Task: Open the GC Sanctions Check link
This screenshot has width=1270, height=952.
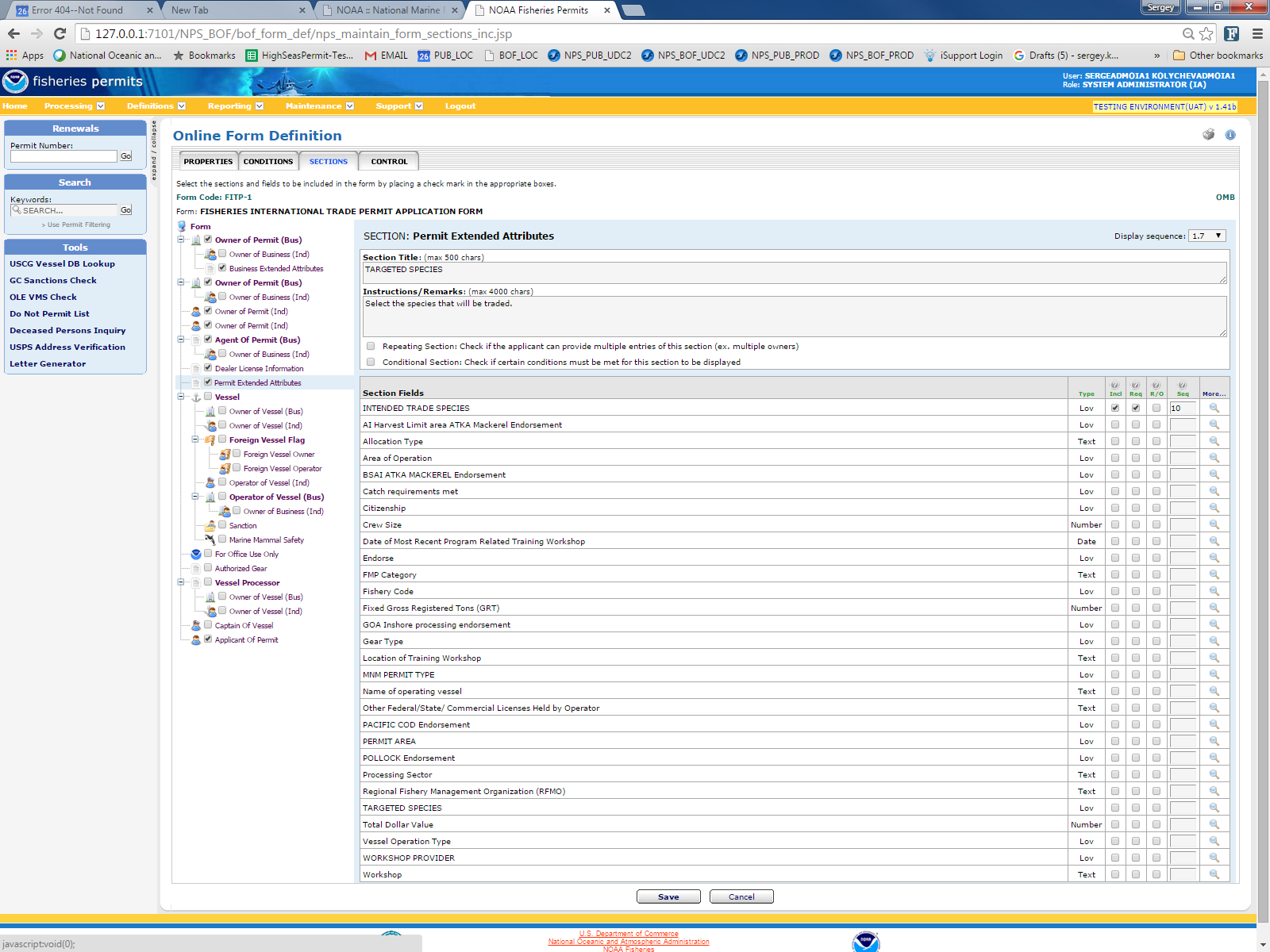Action: pos(53,280)
